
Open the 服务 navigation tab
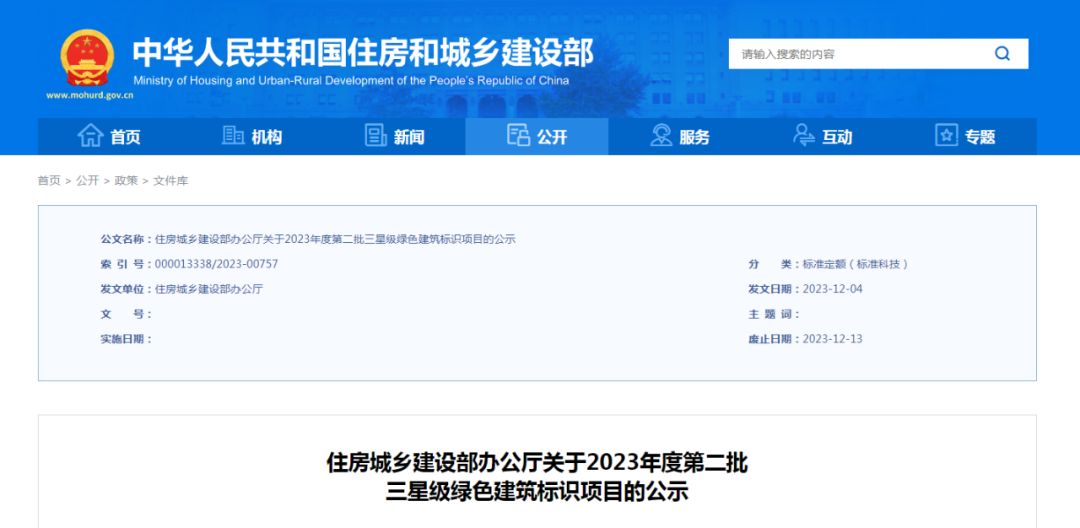point(680,136)
